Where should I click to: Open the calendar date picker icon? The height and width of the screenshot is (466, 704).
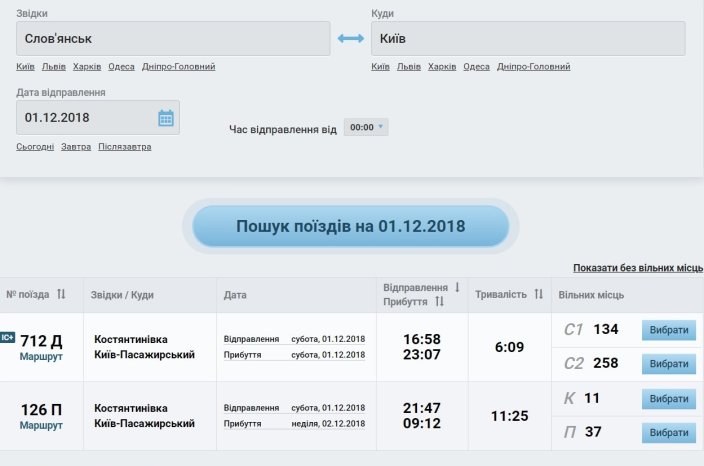[166, 118]
